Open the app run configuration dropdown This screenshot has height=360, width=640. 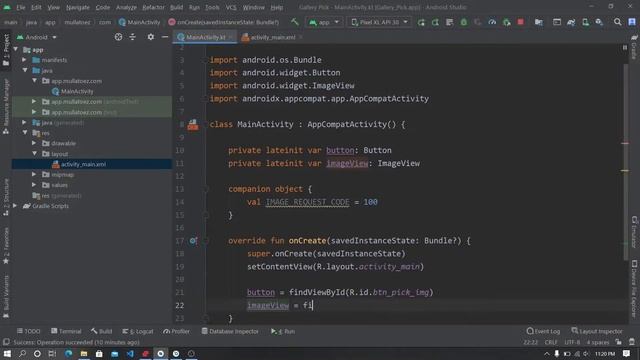pyautogui.click(x=324, y=22)
